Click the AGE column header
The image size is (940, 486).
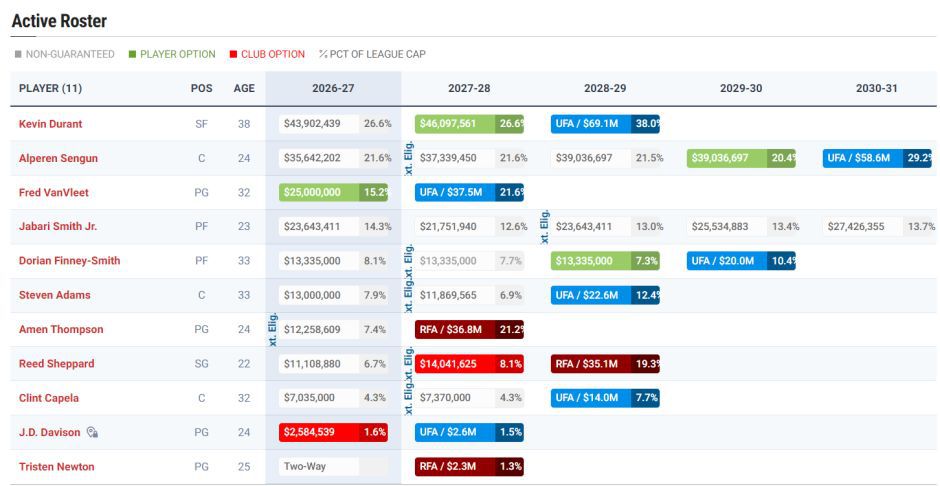click(244, 88)
